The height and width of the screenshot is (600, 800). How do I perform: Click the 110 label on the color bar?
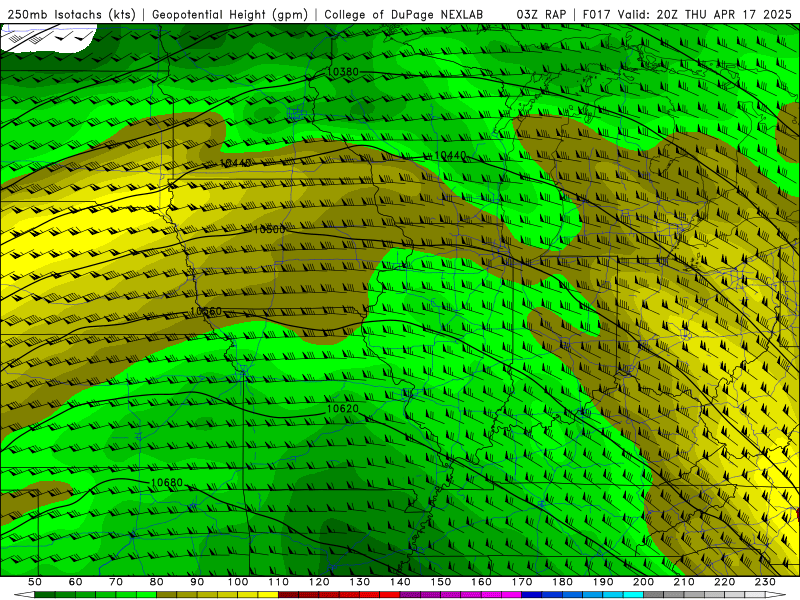[x=279, y=582]
